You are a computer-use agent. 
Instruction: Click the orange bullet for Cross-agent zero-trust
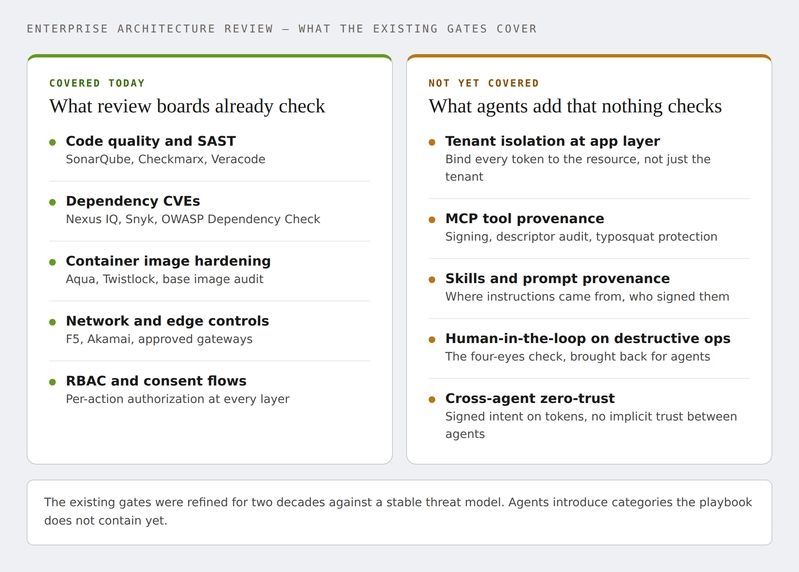click(432, 399)
